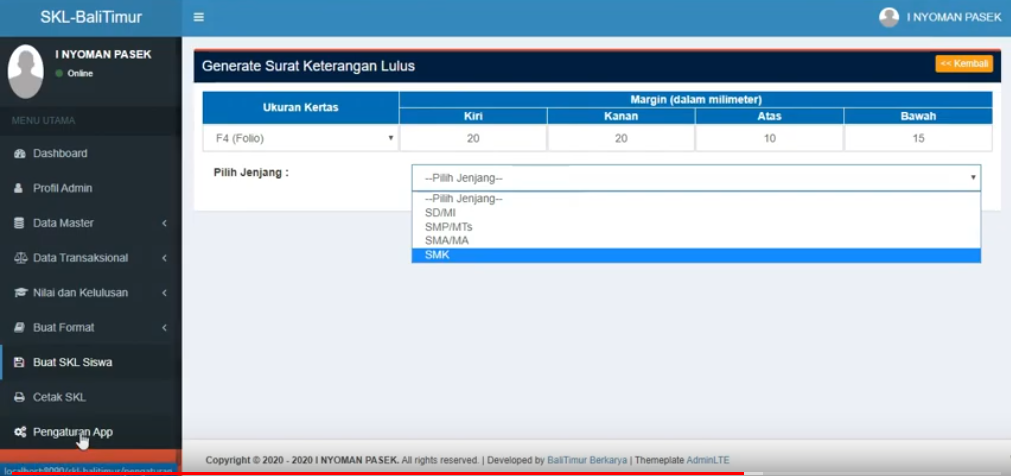The width and height of the screenshot is (1011, 476).
Task: Open the Dashboard menu item
Action: pos(91,154)
